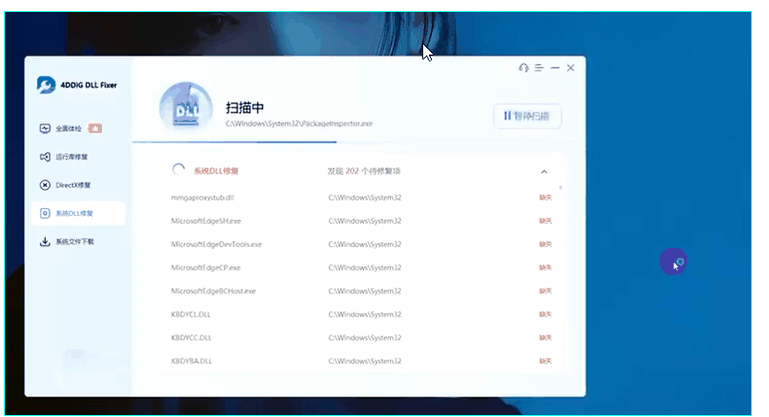Click the scan progress bar

359,142
